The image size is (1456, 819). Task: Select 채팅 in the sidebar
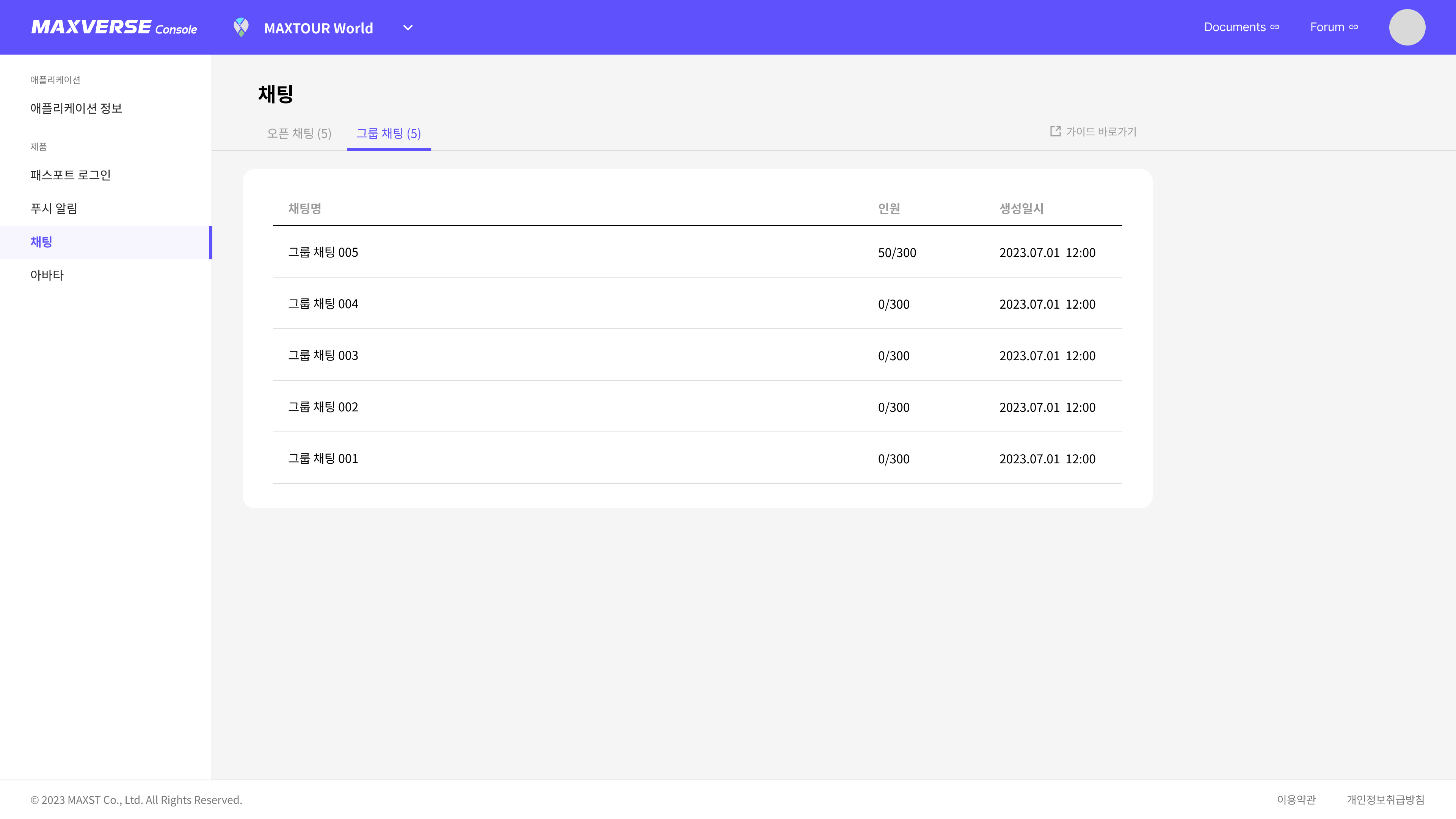pyautogui.click(x=106, y=242)
